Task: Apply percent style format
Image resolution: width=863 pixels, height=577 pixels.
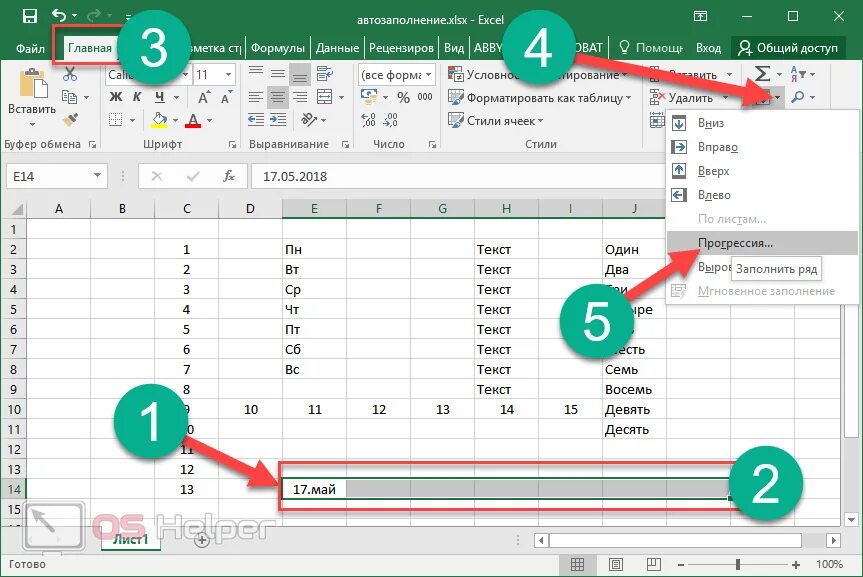Action: point(403,97)
